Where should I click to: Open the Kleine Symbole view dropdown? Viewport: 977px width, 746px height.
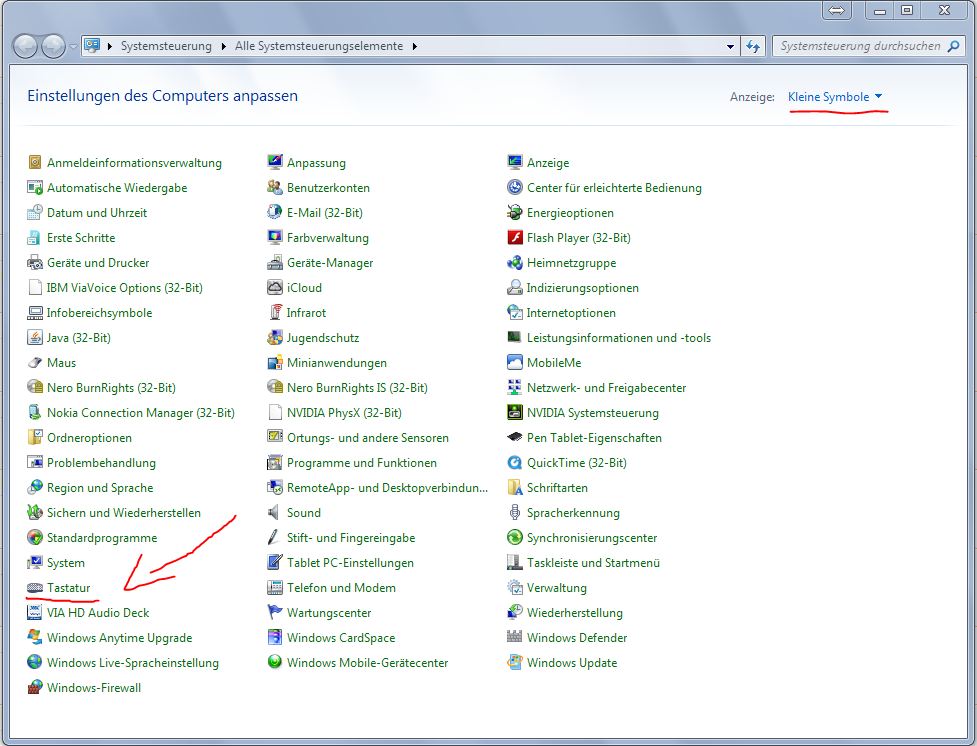click(x=835, y=97)
